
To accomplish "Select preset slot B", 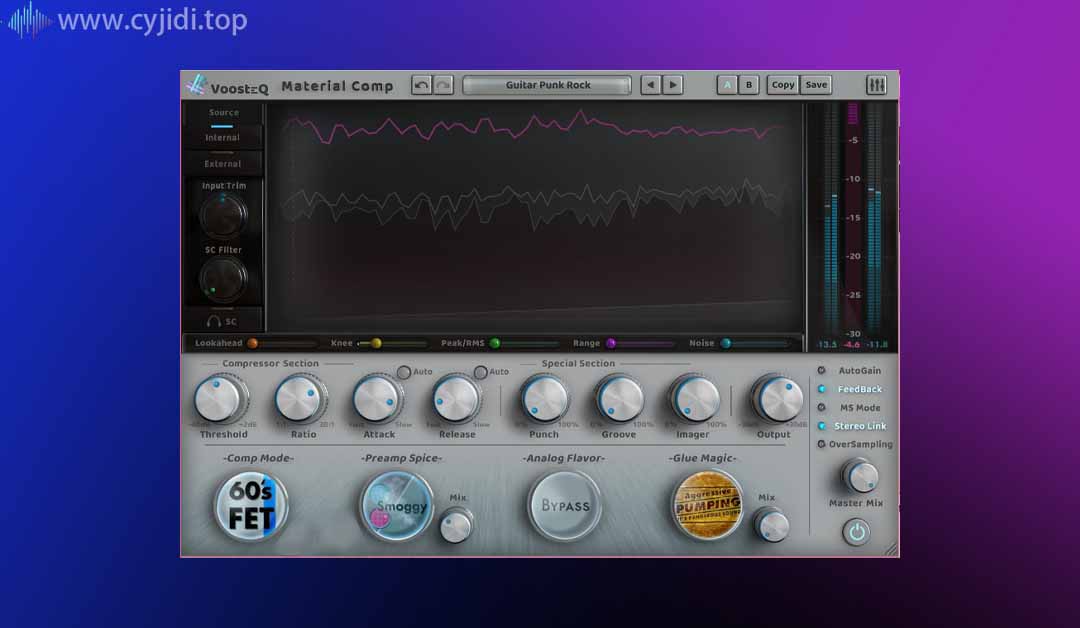I will [x=749, y=85].
